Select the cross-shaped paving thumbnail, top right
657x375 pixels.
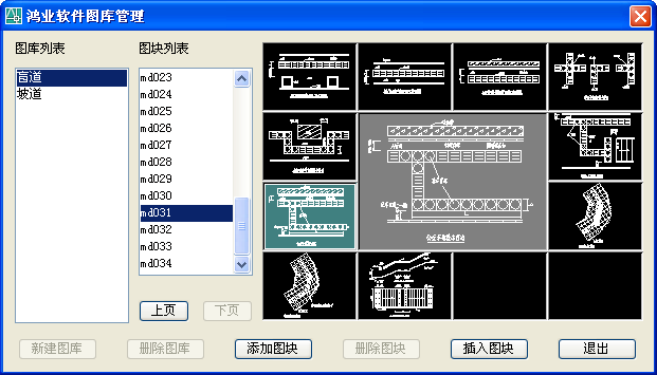tap(595, 76)
